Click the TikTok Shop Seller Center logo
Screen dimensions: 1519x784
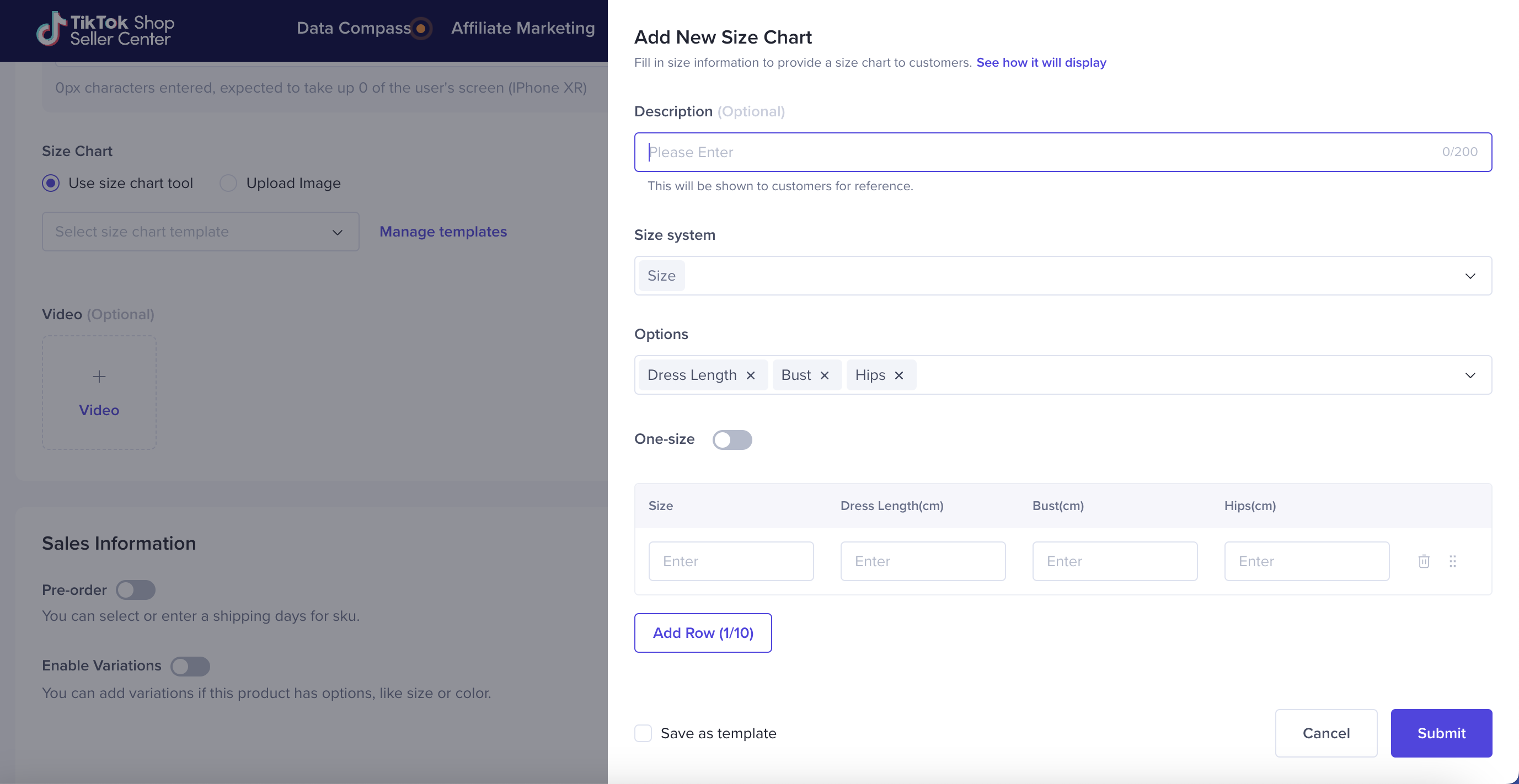tap(105, 29)
